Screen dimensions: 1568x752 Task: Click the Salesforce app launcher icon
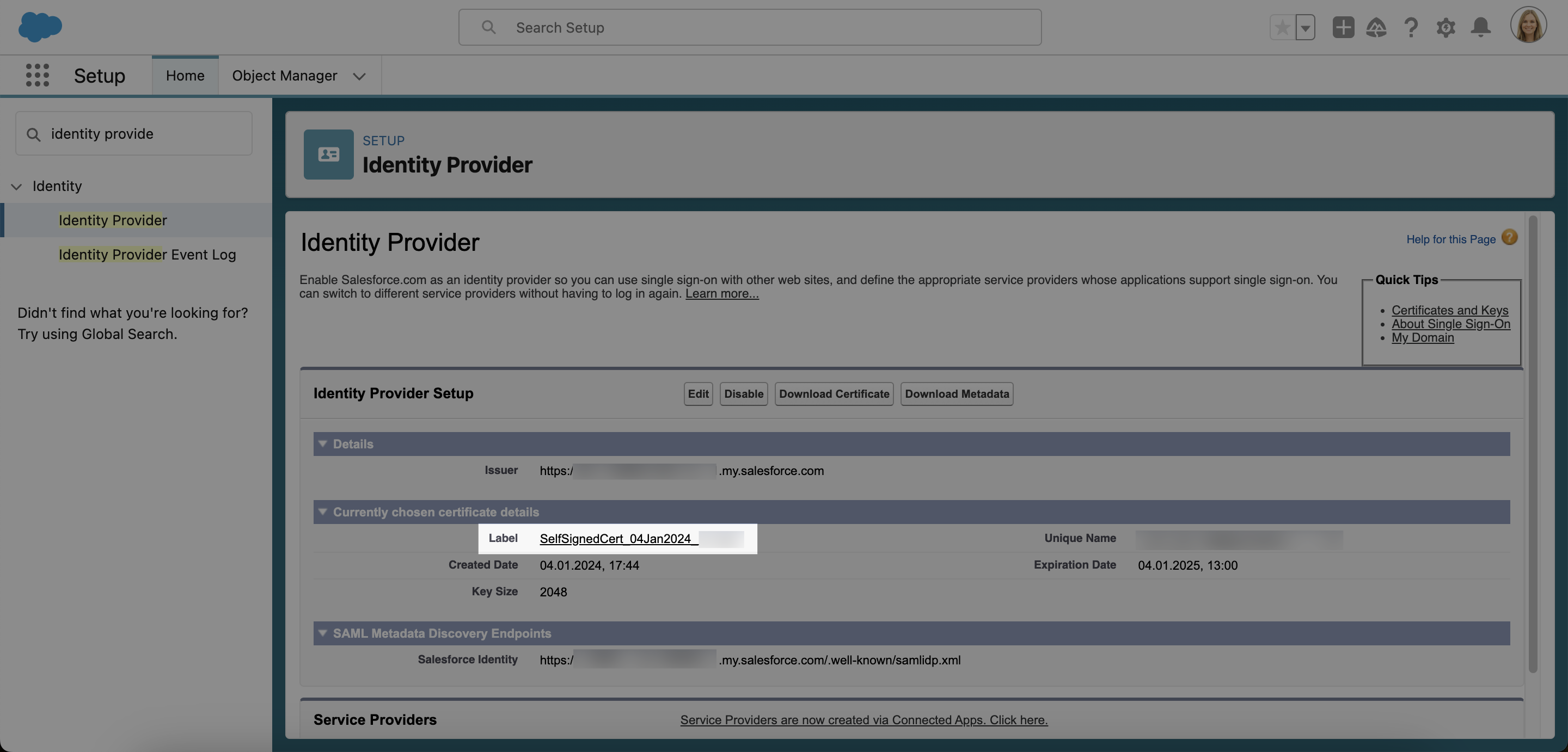click(35, 75)
